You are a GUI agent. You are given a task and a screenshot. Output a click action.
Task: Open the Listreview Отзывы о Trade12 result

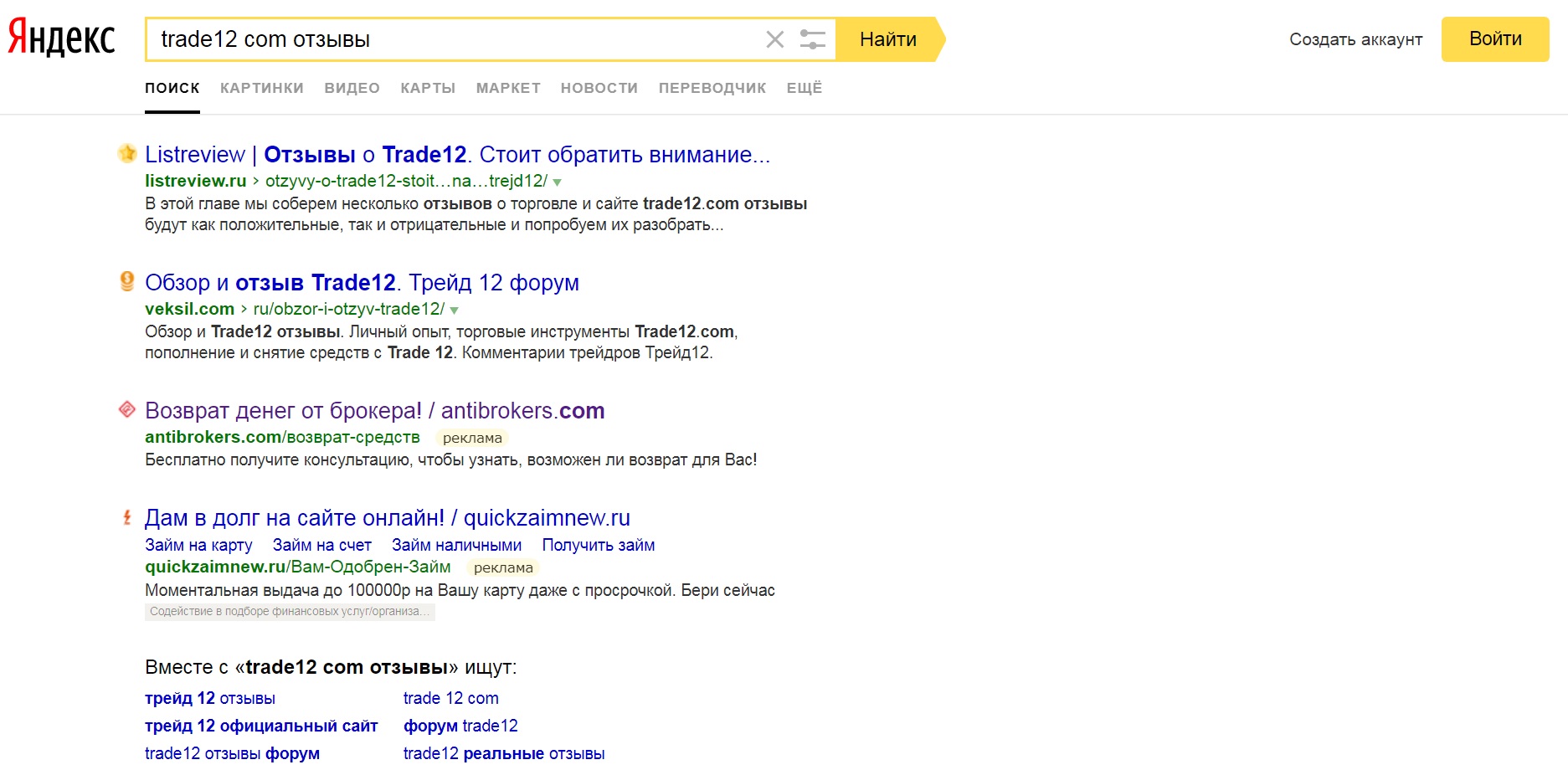[x=457, y=155]
